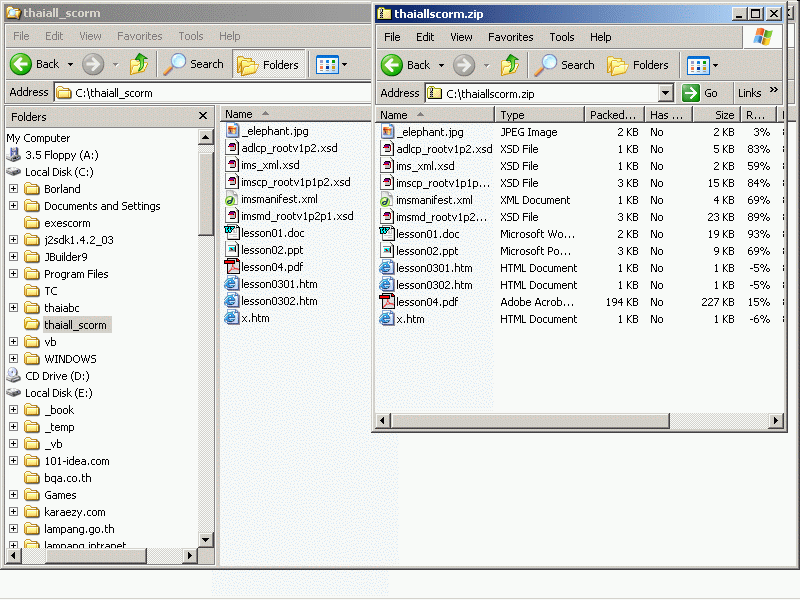Open the Tools menu in thaiall_scorm window
The image size is (800, 600).
pyautogui.click(x=190, y=36)
